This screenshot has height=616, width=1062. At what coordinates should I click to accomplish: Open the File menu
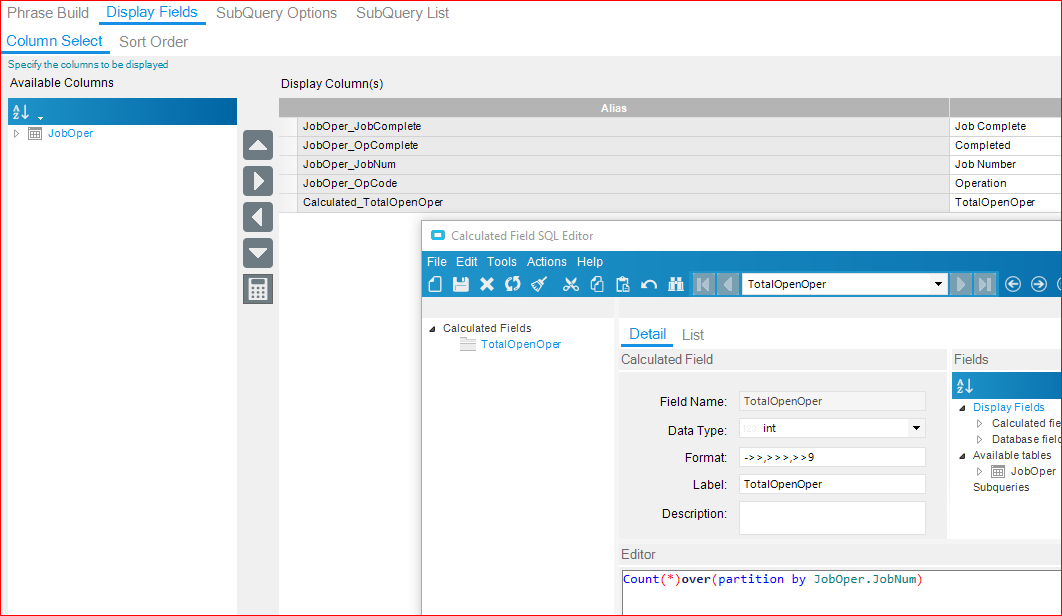[x=437, y=262]
